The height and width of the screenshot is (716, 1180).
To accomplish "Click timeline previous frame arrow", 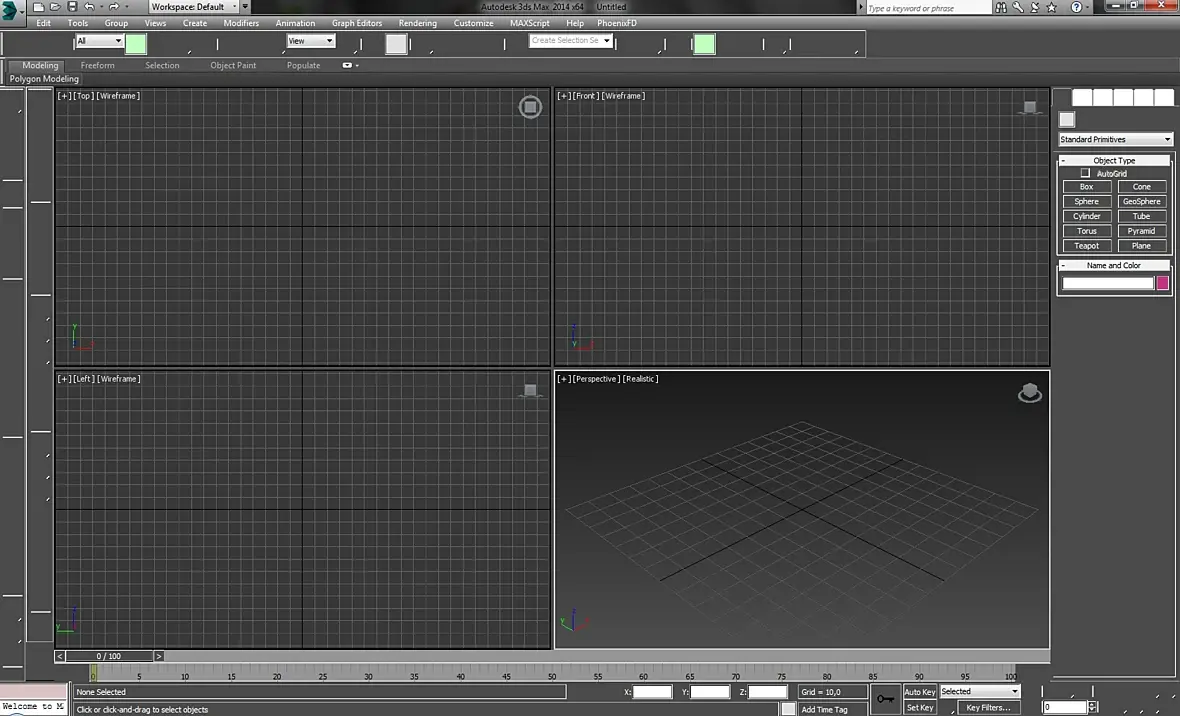I will click(x=59, y=657).
